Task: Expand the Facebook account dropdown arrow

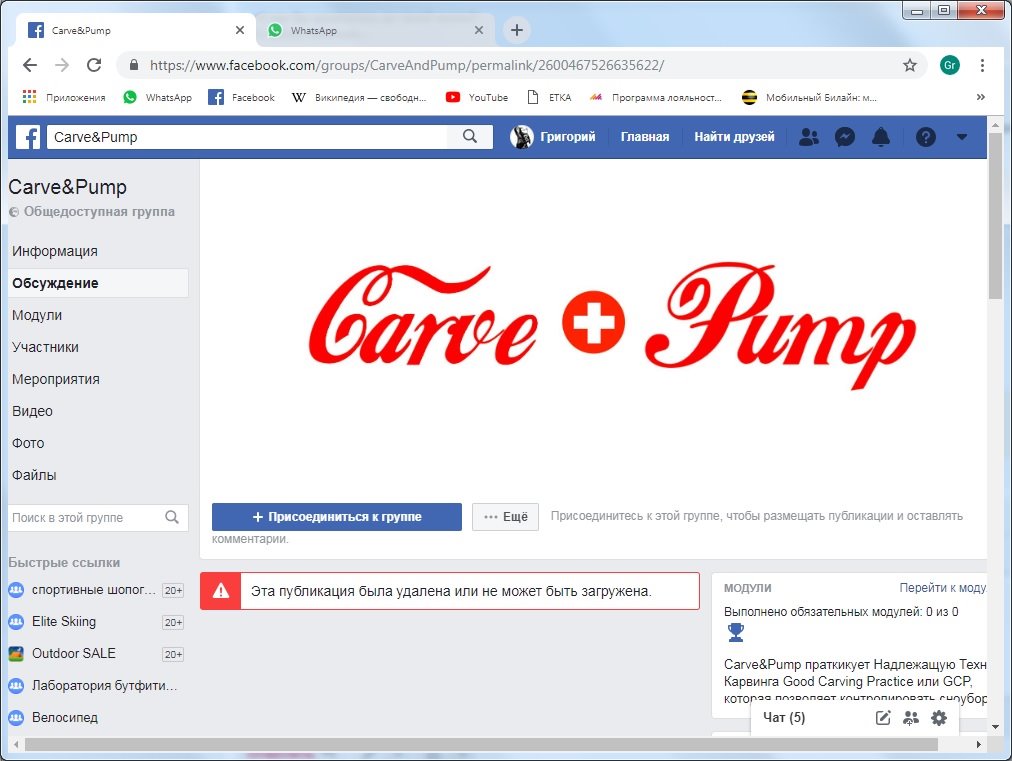Action: coord(962,137)
